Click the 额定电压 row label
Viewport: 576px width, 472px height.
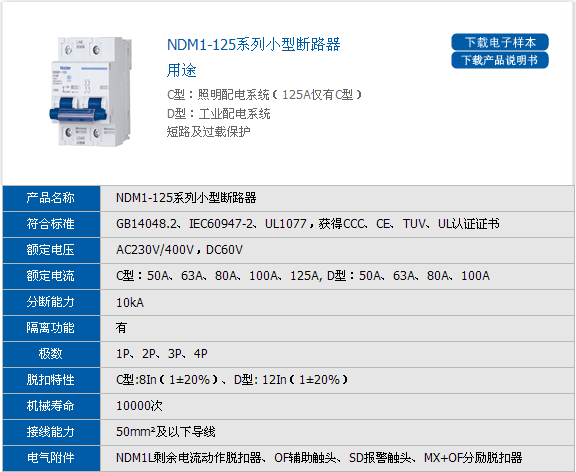pos(51,250)
